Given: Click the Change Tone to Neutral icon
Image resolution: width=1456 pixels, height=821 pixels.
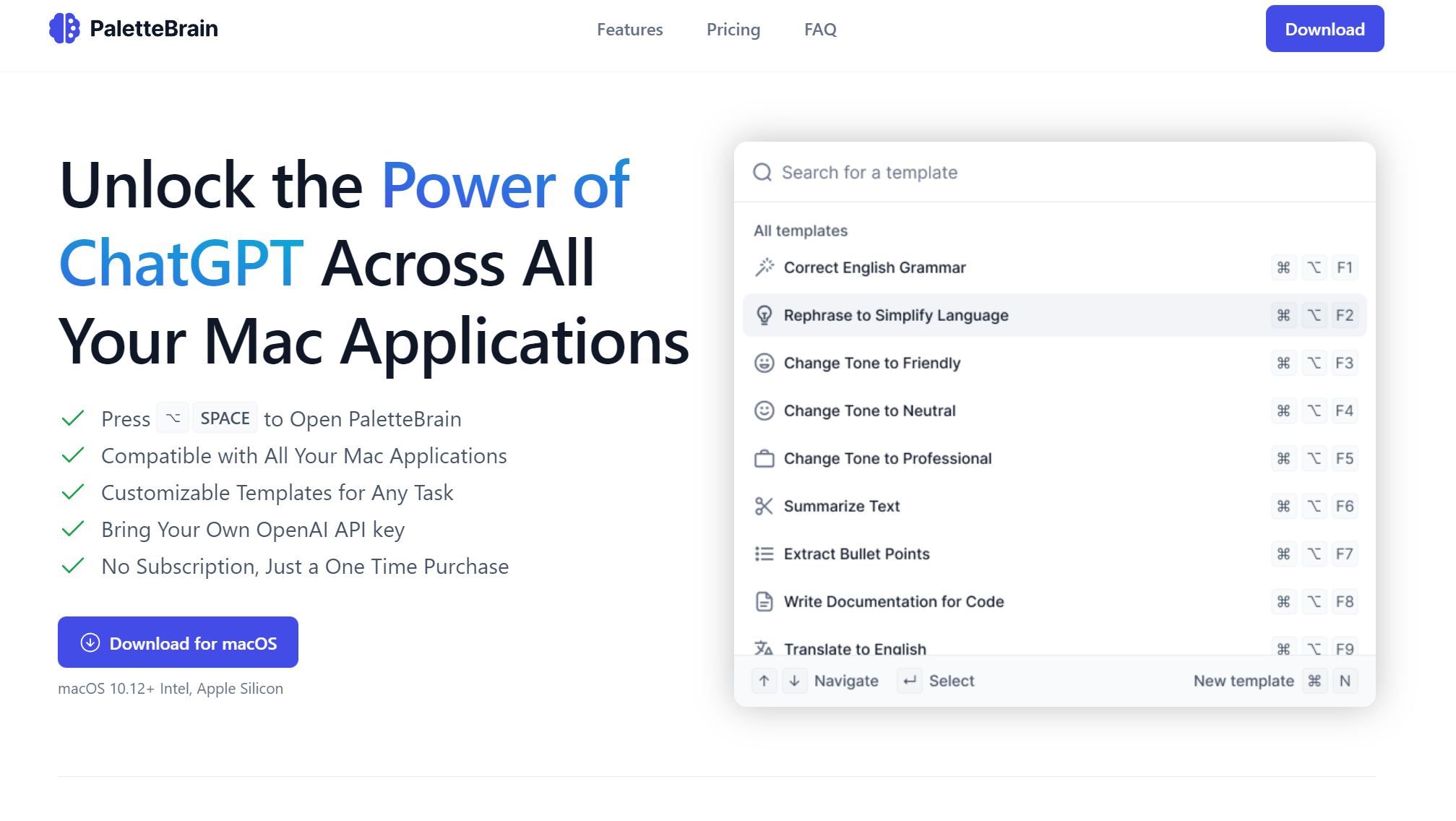Looking at the screenshot, I should pyautogui.click(x=763, y=410).
